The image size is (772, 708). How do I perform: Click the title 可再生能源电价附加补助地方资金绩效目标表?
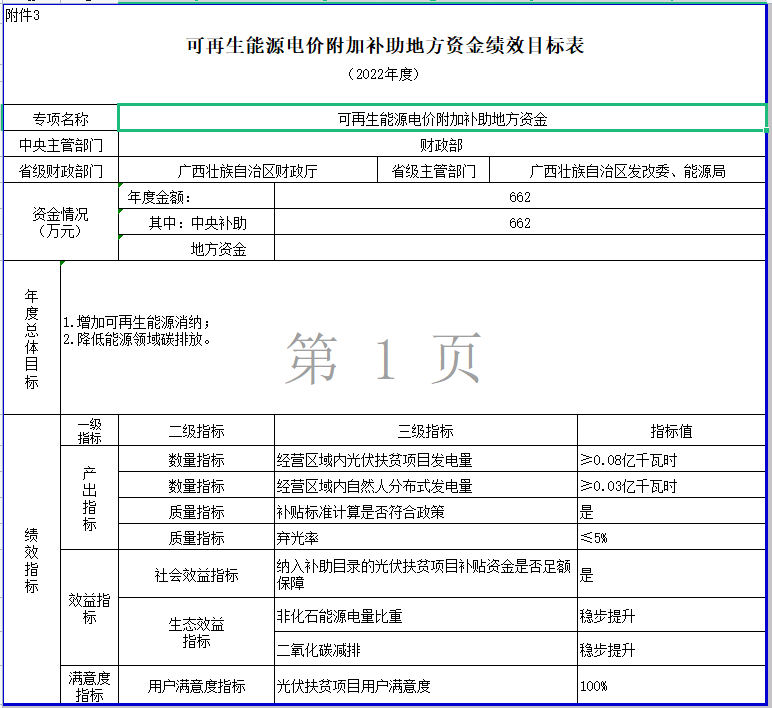pyautogui.click(x=386, y=45)
